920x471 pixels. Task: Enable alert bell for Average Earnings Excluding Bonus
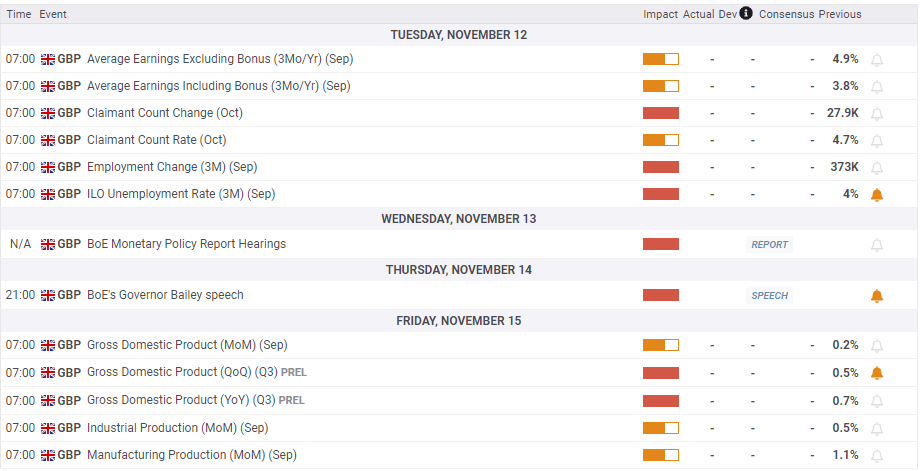click(x=877, y=59)
